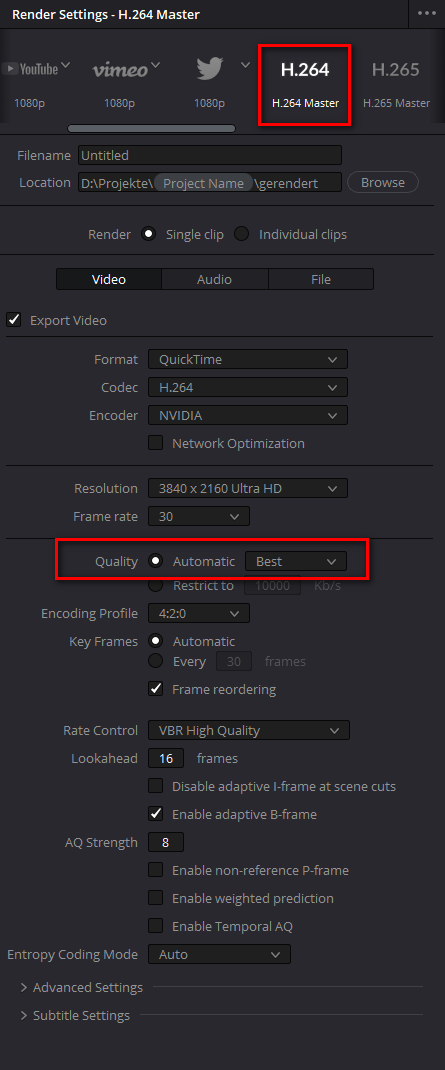Click the Browse button
The height and width of the screenshot is (1070, 445).
[383, 183]
